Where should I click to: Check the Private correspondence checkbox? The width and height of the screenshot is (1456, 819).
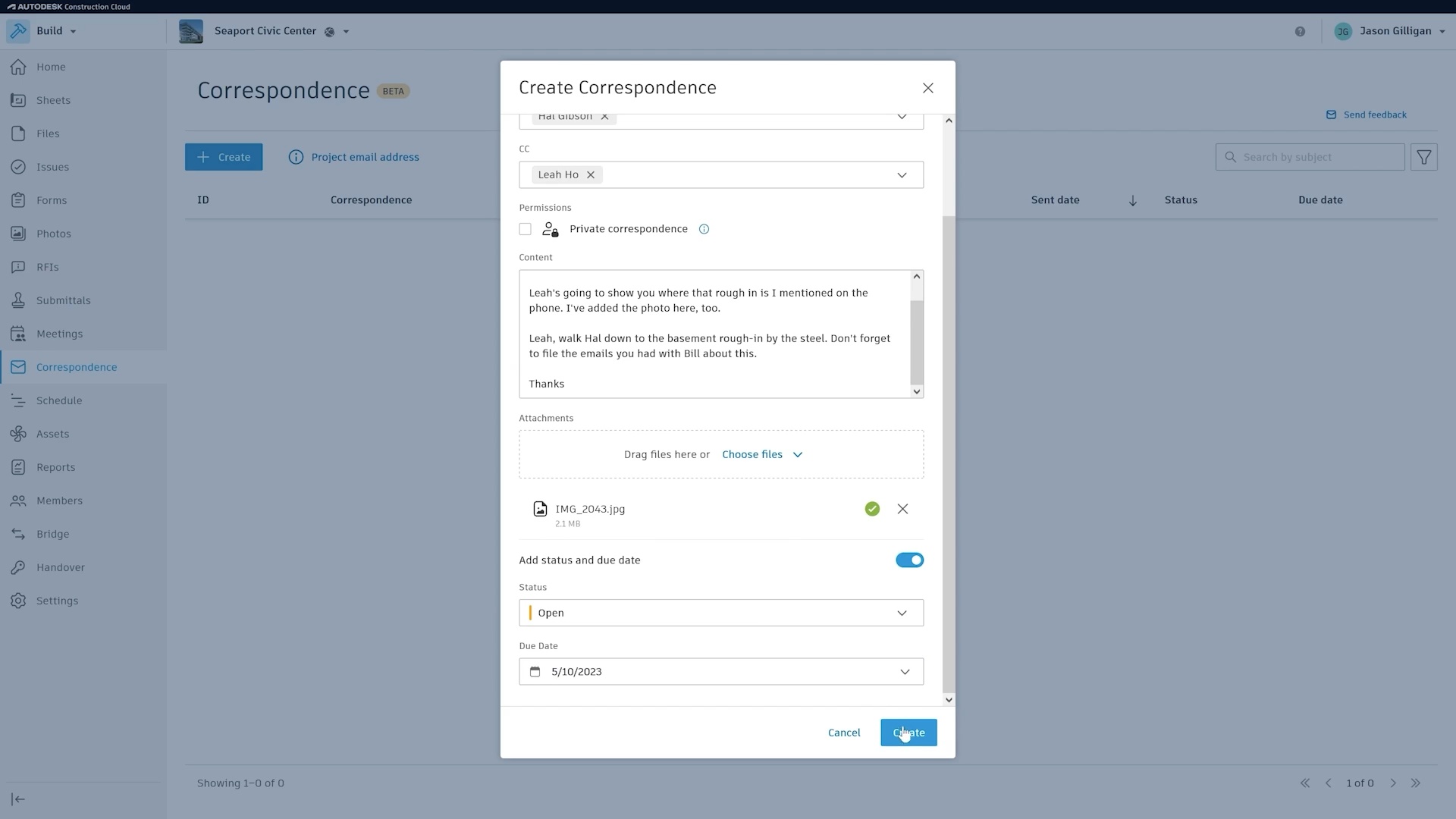pos(525,229)
